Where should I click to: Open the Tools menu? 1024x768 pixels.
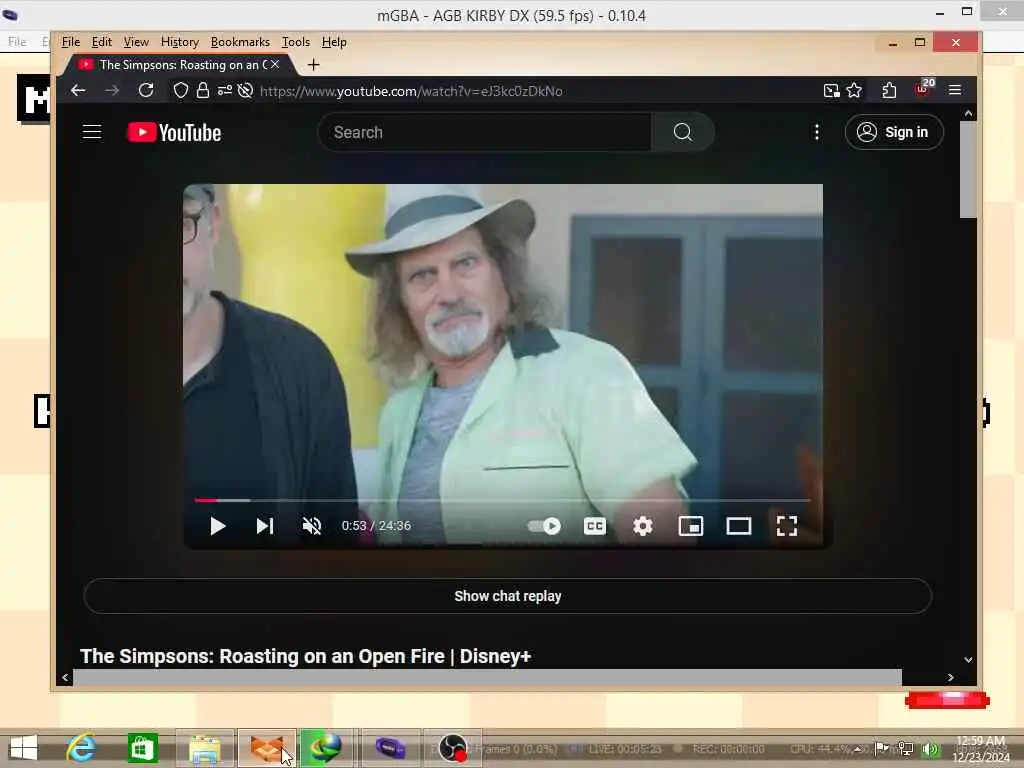(x=296, y=42)
